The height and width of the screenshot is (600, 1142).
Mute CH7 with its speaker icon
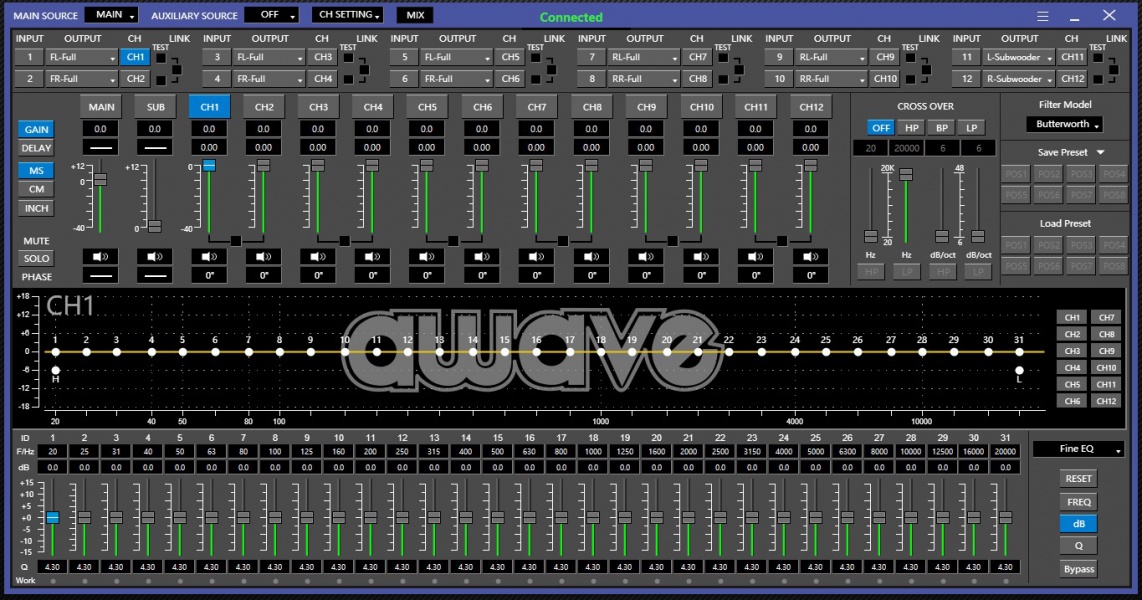[537, 256]
